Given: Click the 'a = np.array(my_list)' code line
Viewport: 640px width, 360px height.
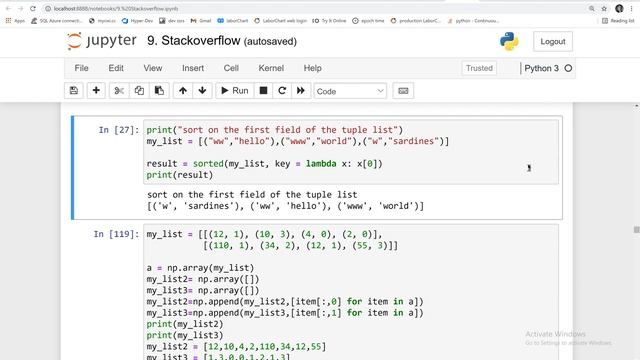Looking at the screenshot, I should pos(200,268).
